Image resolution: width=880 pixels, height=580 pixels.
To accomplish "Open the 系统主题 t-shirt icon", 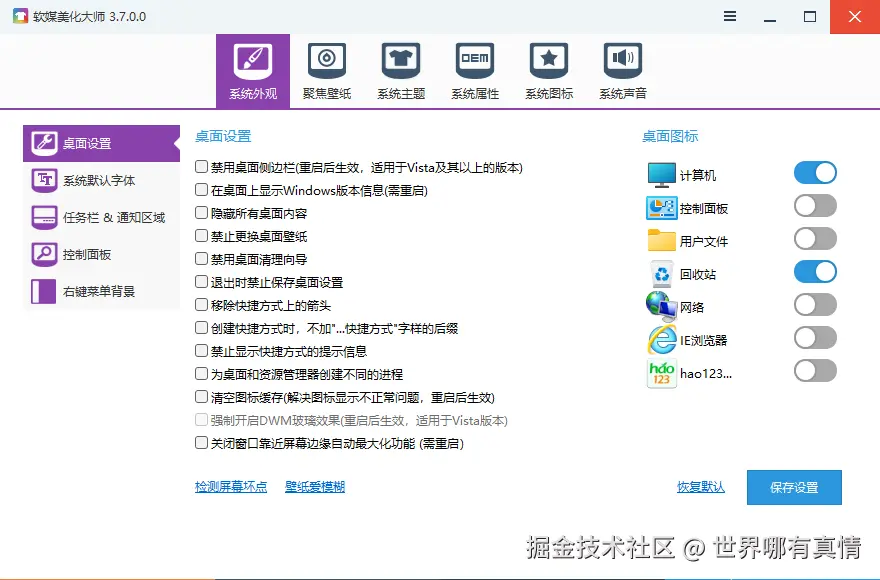I will 401,61.
